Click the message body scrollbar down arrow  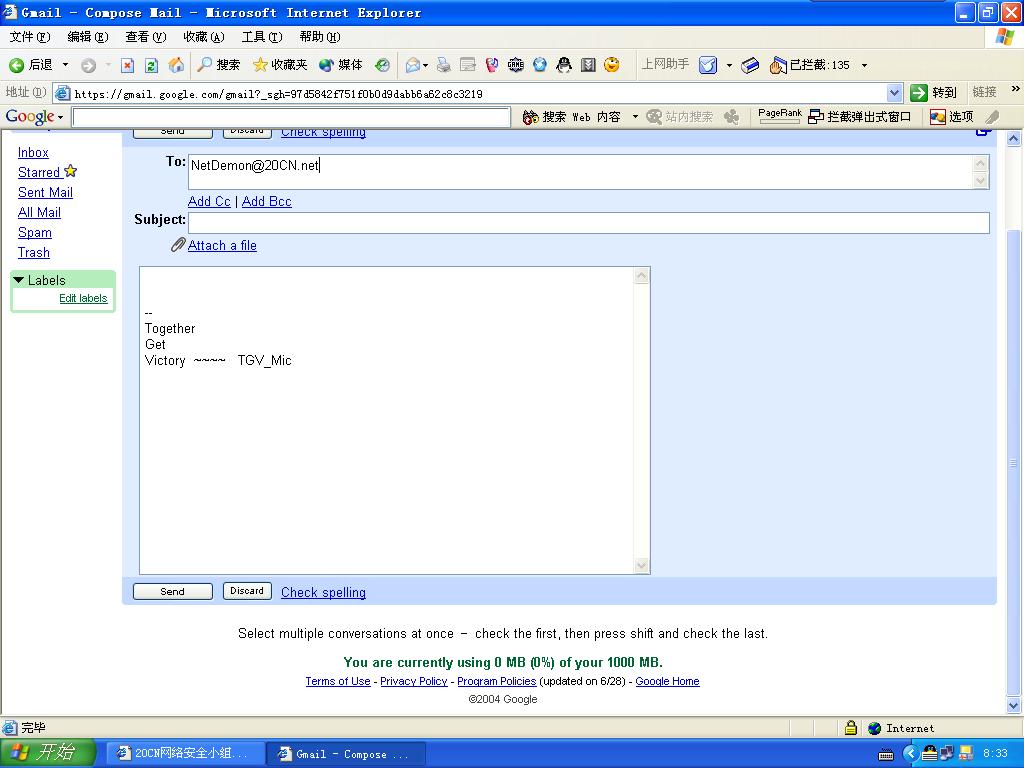641,566
